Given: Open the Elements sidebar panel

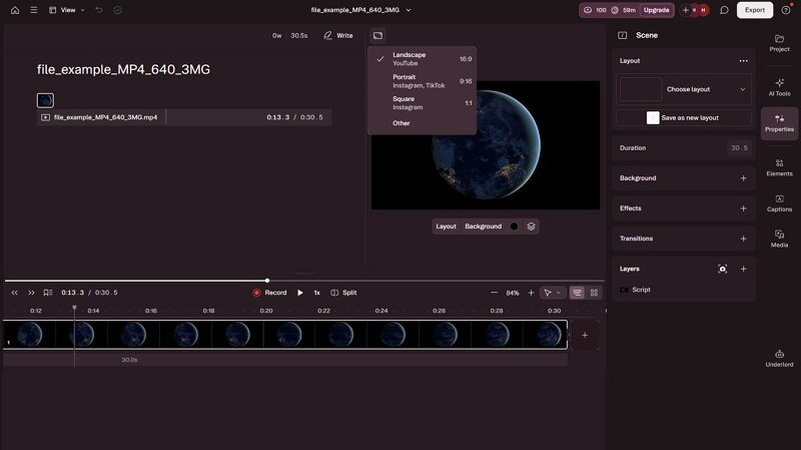Looking at the screenshot, I should click(x=779, y=168).
